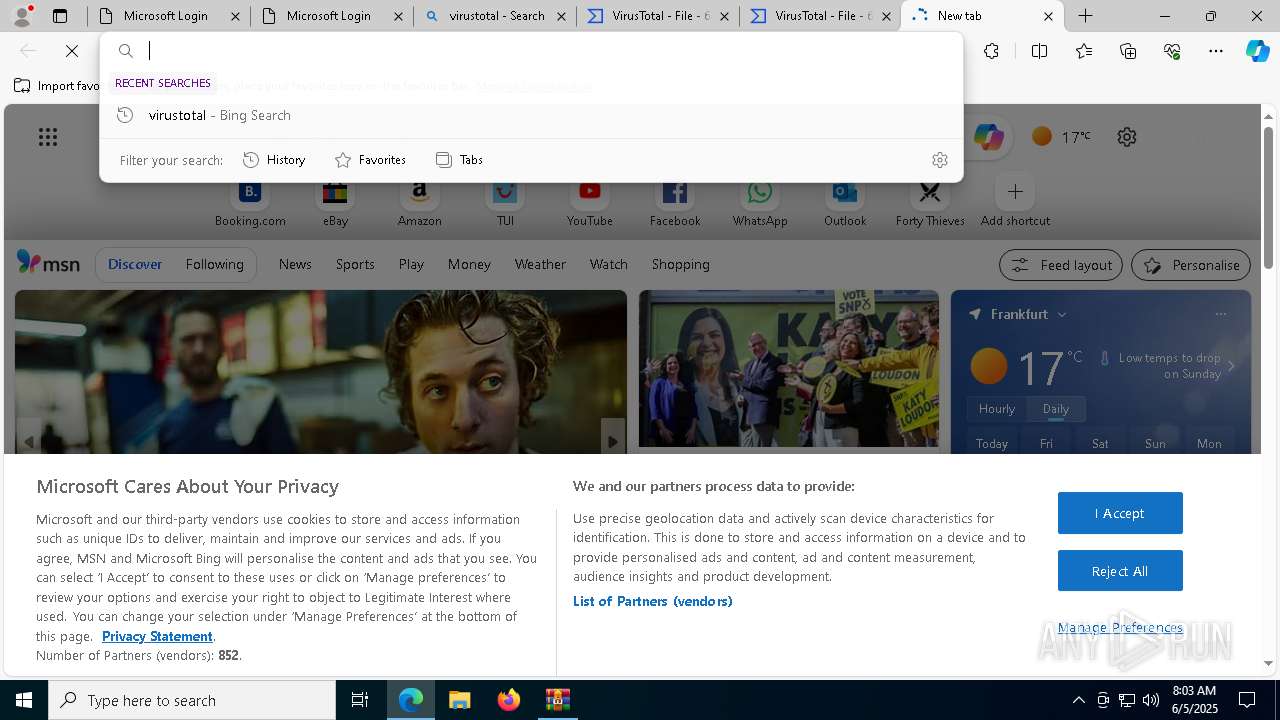Open List of Partners (vendors) link

click(x=652, y=601)
